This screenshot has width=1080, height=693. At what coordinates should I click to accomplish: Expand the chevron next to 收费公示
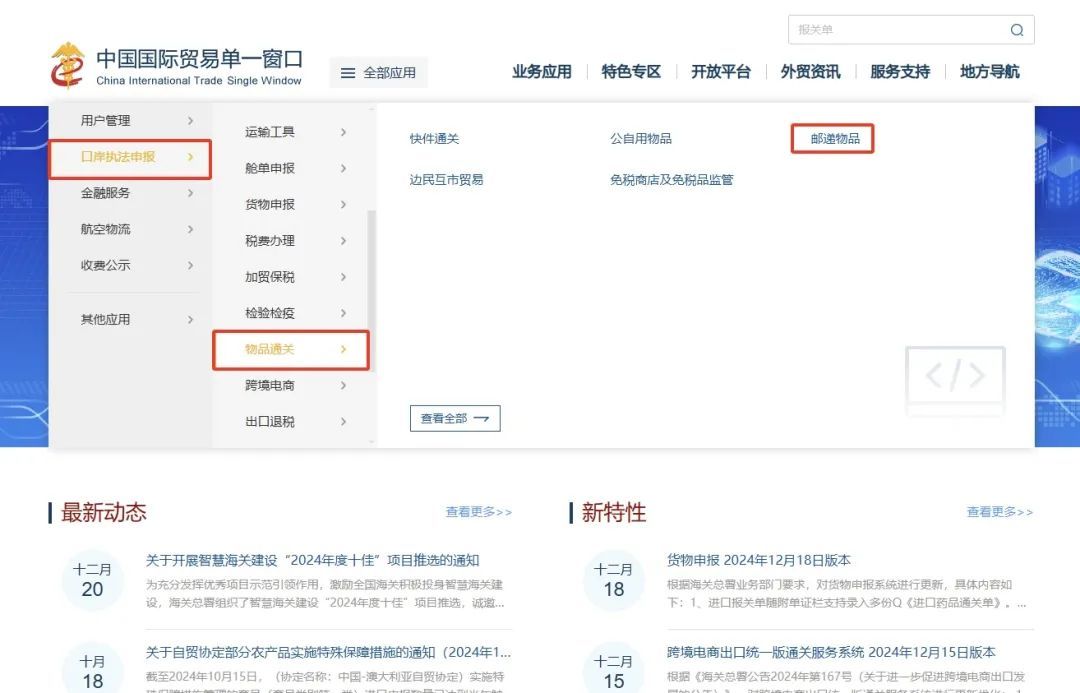[x=190, y=265]
